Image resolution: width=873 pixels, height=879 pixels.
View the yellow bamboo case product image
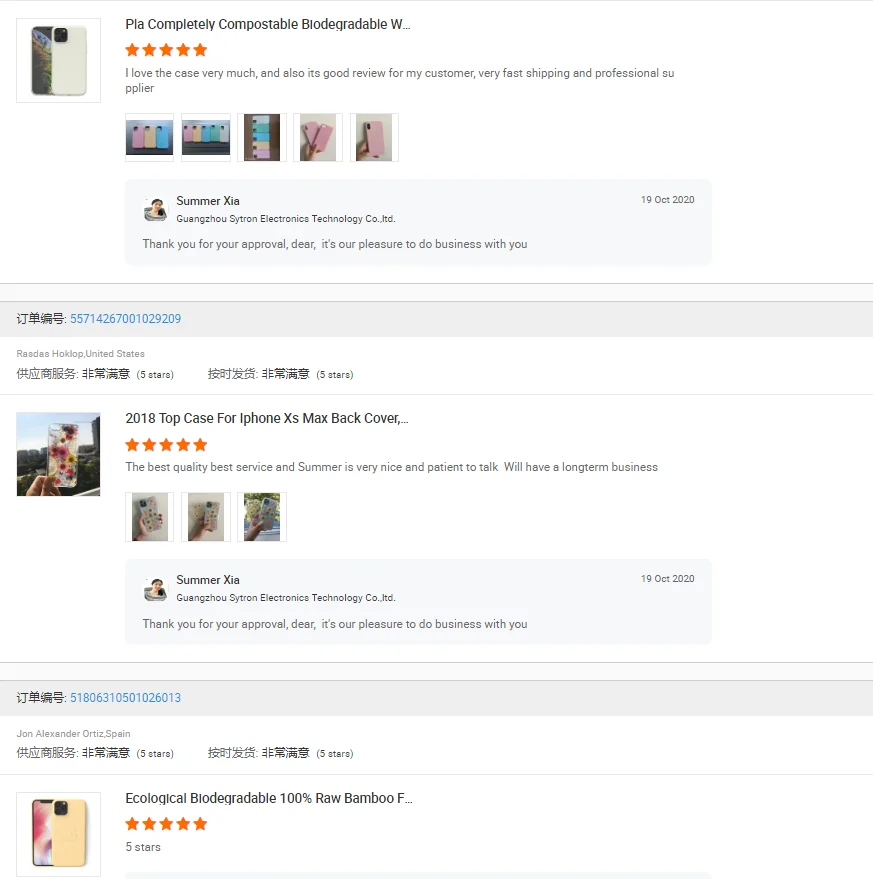click(x=58, y=834)
